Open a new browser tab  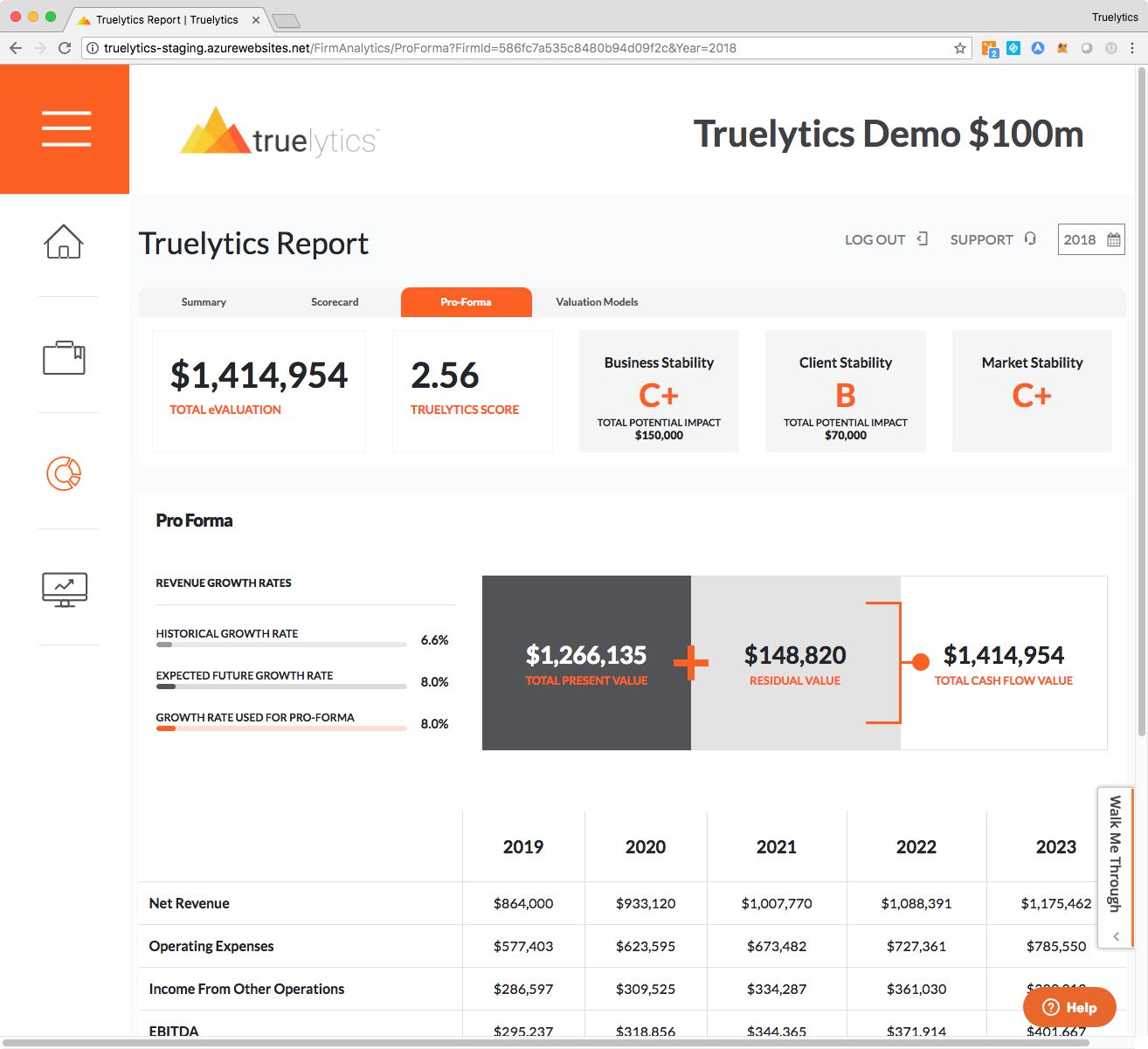tap(286, 20)
